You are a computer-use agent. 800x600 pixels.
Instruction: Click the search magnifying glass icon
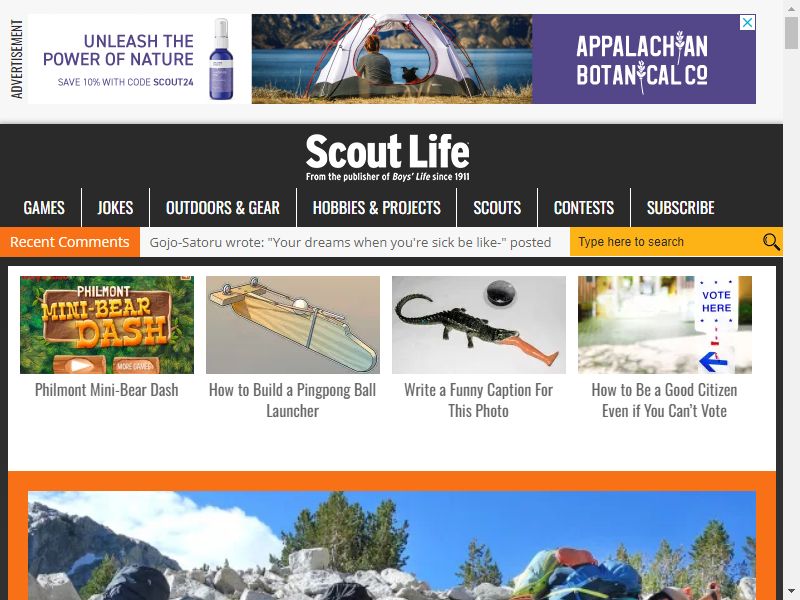click(x=771, y=242)
